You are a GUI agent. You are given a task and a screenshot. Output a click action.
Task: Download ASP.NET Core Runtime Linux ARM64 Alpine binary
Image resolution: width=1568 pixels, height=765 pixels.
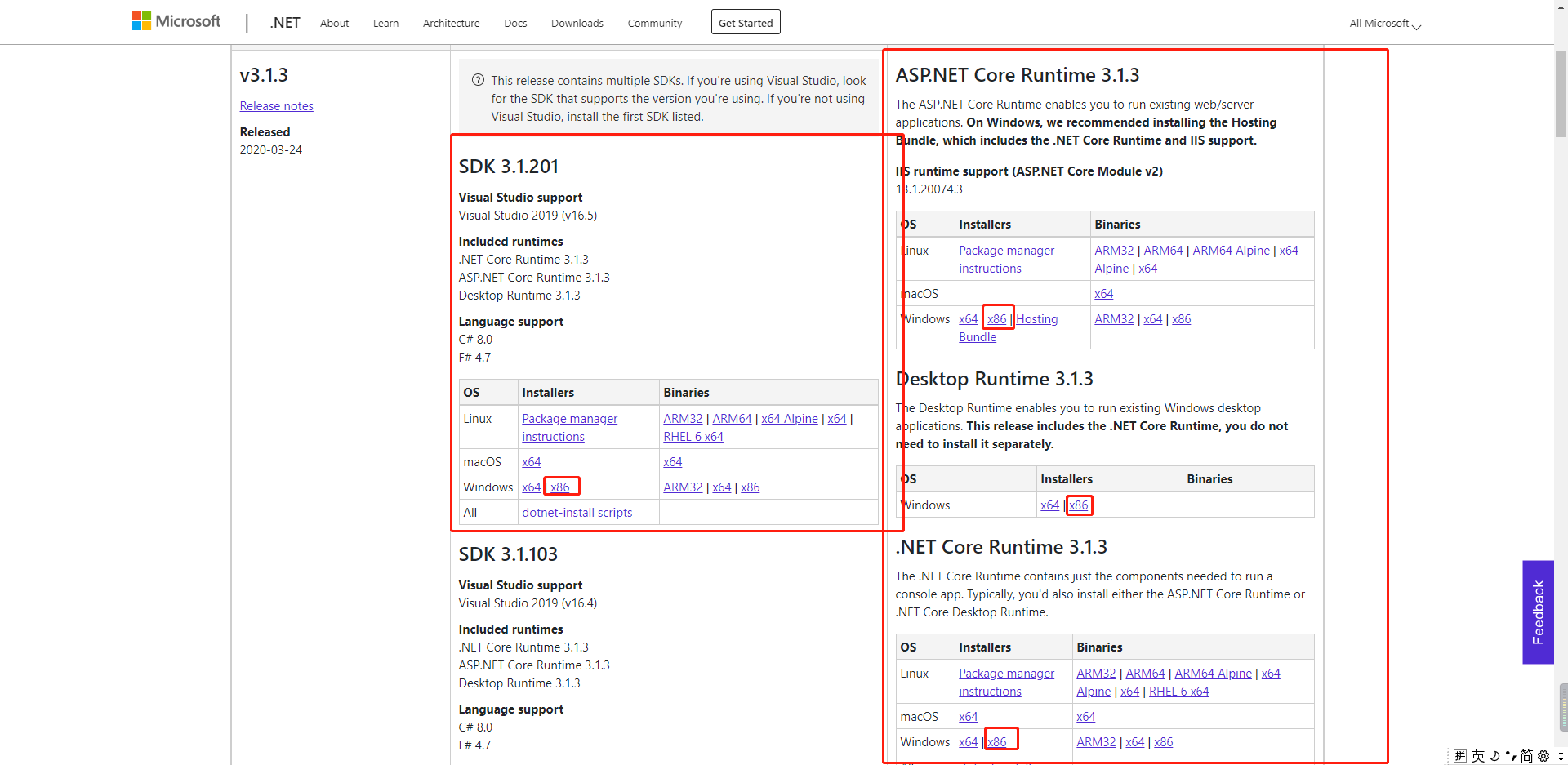tap(1231, 251)
